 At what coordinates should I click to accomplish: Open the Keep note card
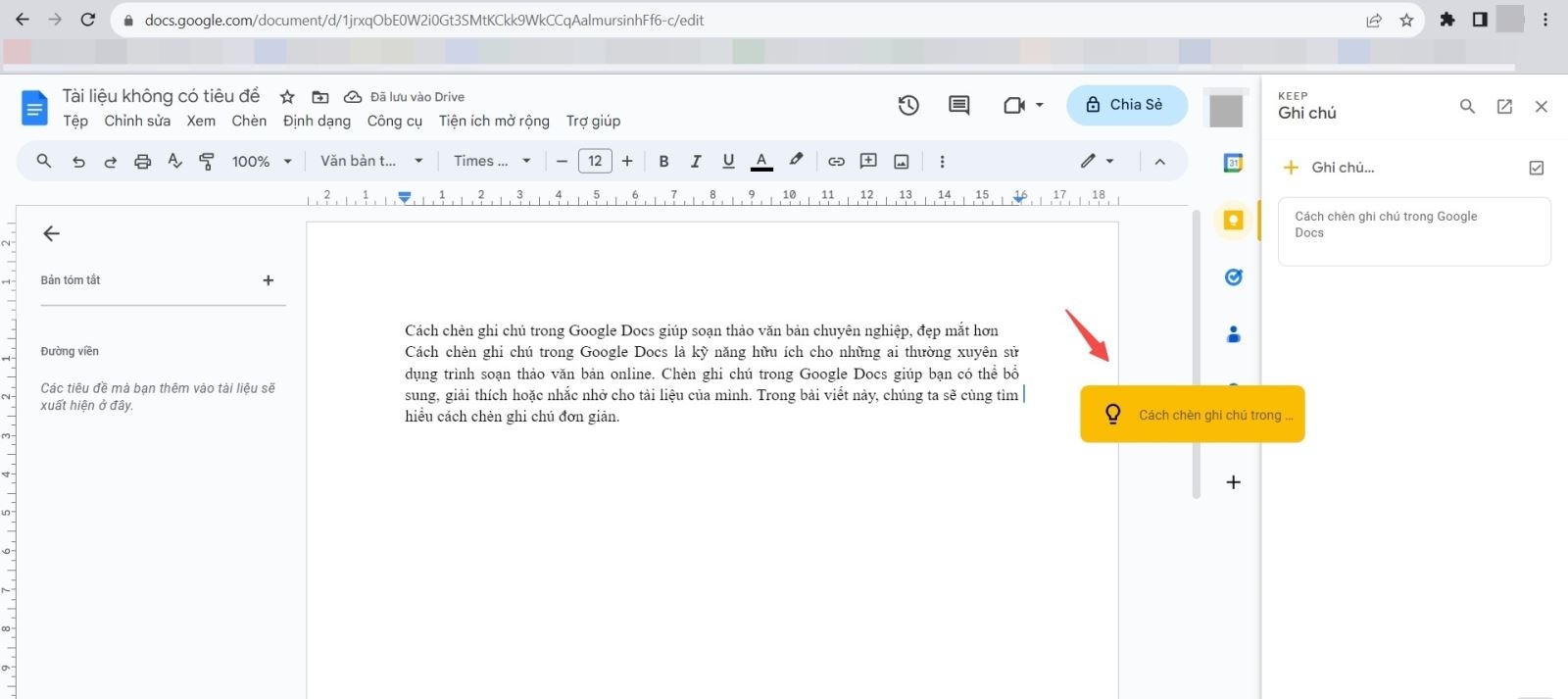[x=1414, y=231]
